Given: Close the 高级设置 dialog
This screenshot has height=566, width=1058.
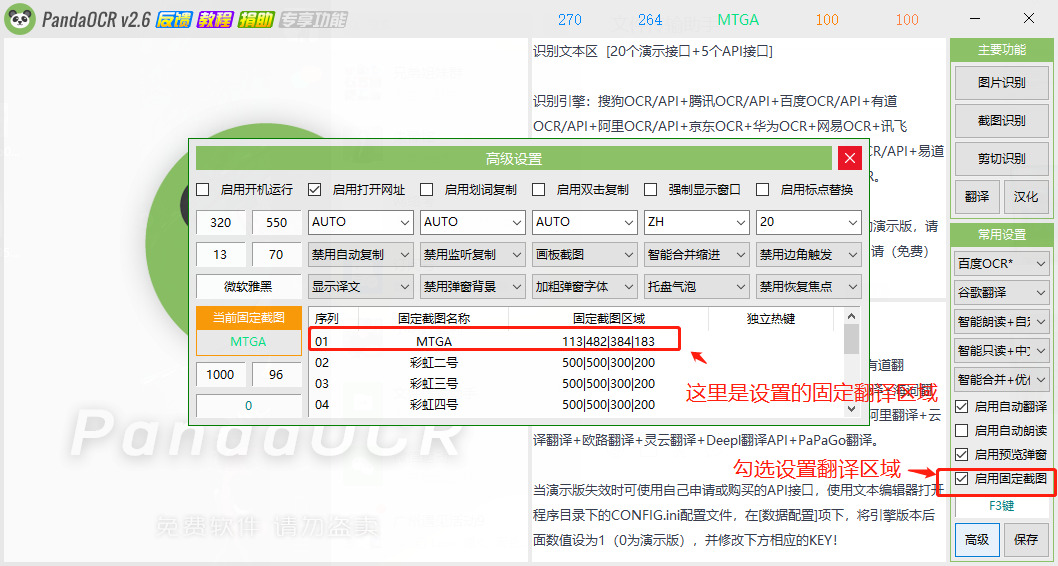Looking at the screenshot, I should click(849, 158).
